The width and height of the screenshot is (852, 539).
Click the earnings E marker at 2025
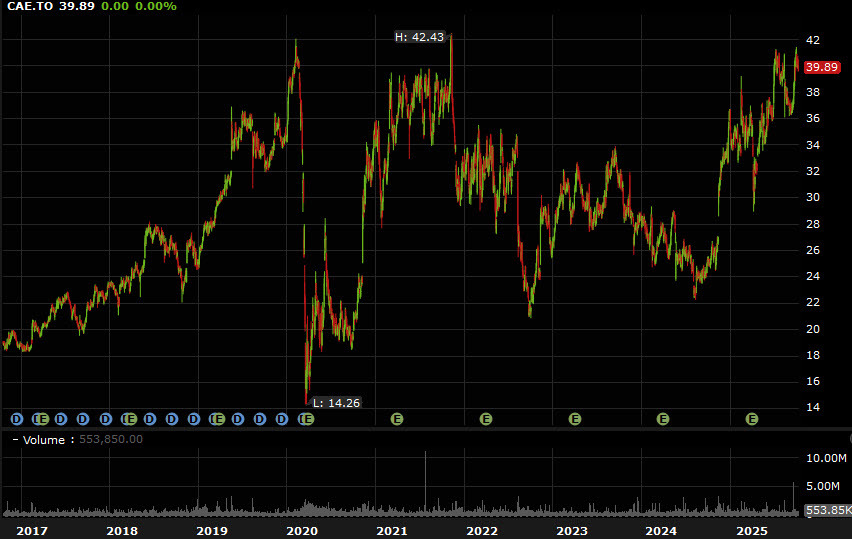click(x=752, y=419)
